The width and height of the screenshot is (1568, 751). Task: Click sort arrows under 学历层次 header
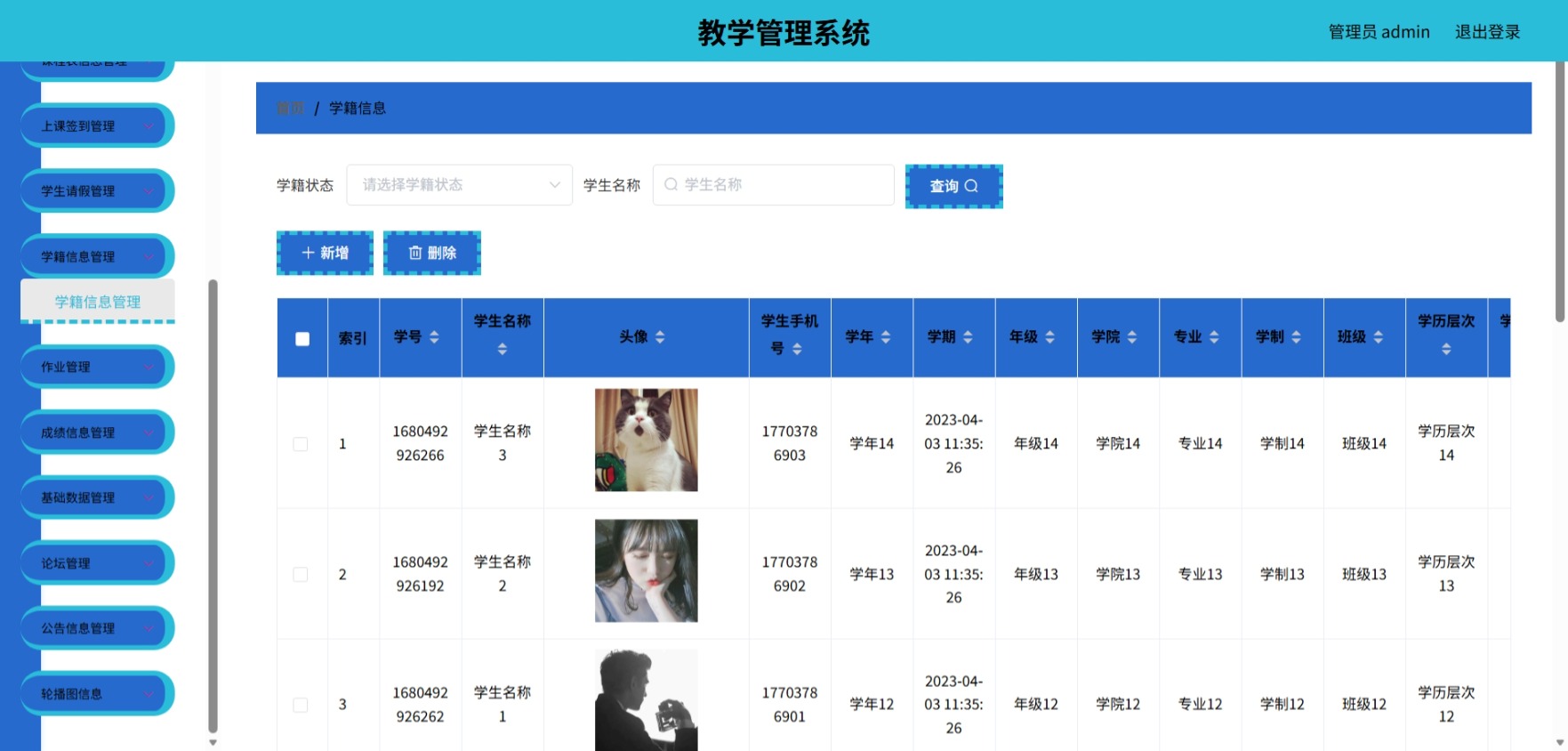click(x=1446, y=350)
